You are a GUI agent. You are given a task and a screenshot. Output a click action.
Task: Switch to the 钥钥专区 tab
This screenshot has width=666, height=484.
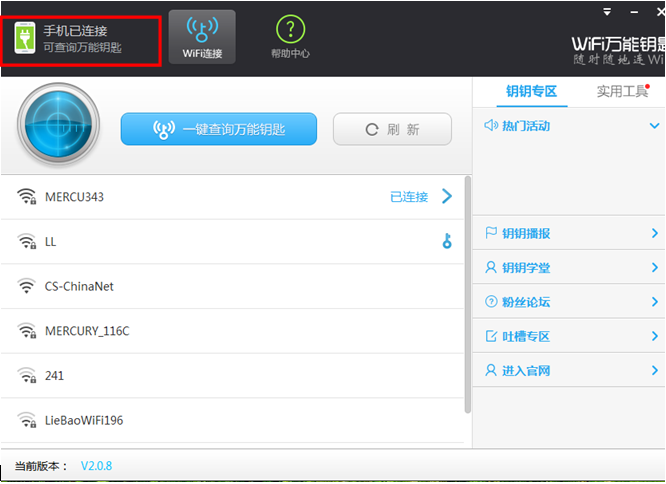click(531, 91)
